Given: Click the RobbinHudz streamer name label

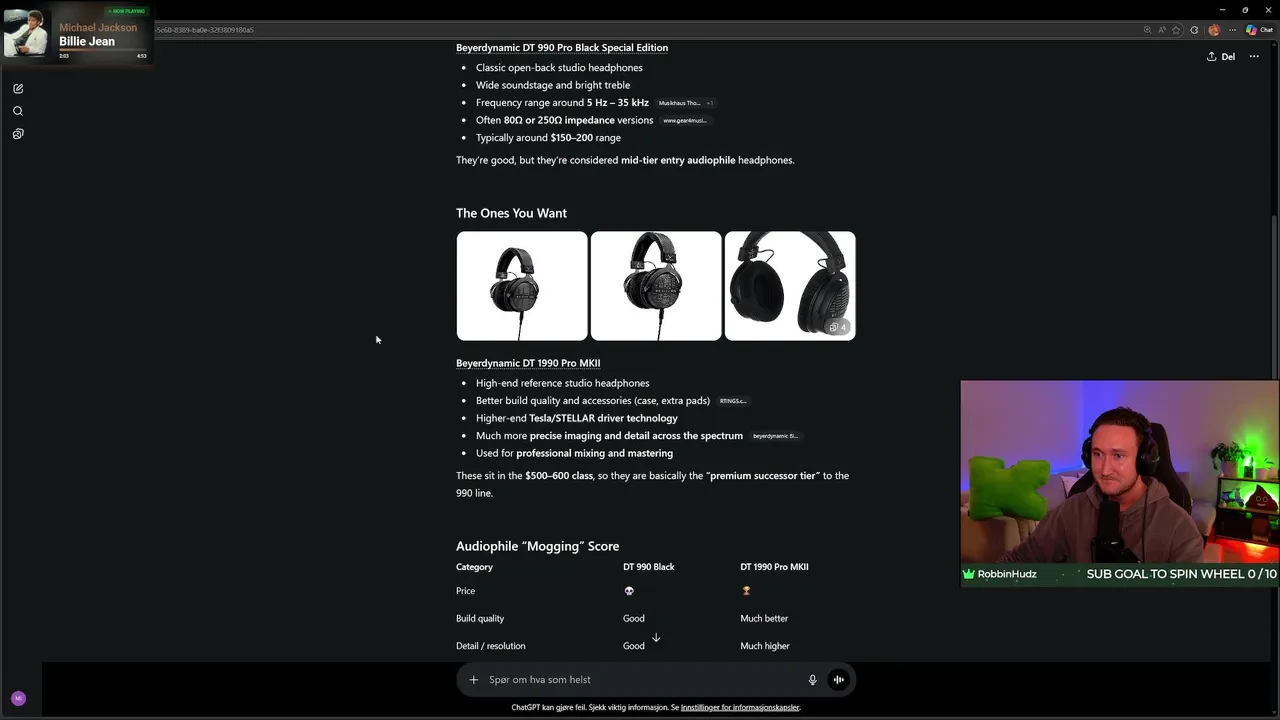Looking at the screenshot, I should (1006, 574).
